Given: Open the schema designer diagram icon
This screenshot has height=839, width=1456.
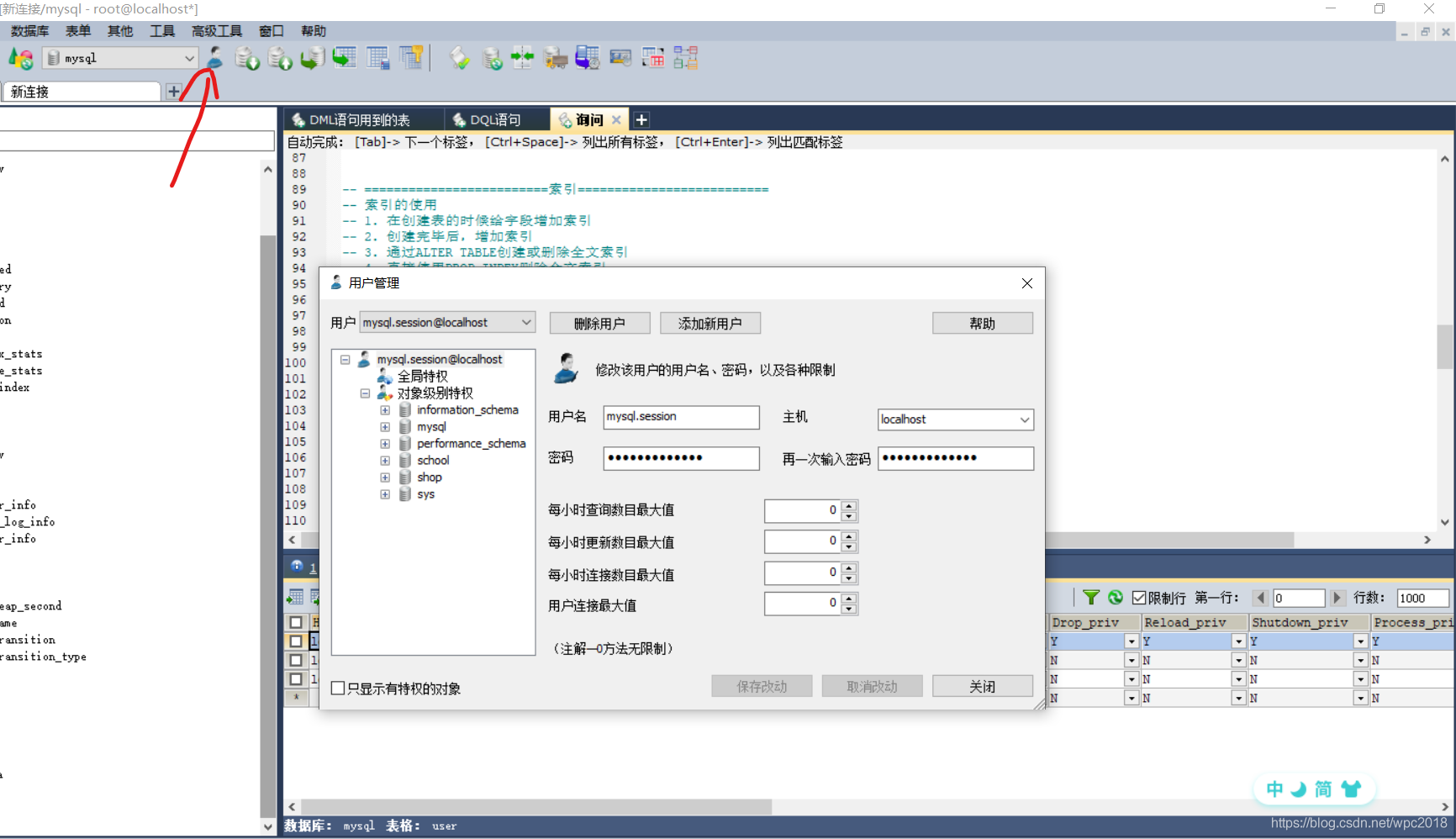Looking at the screenshot, I should (x=686, y=58).
